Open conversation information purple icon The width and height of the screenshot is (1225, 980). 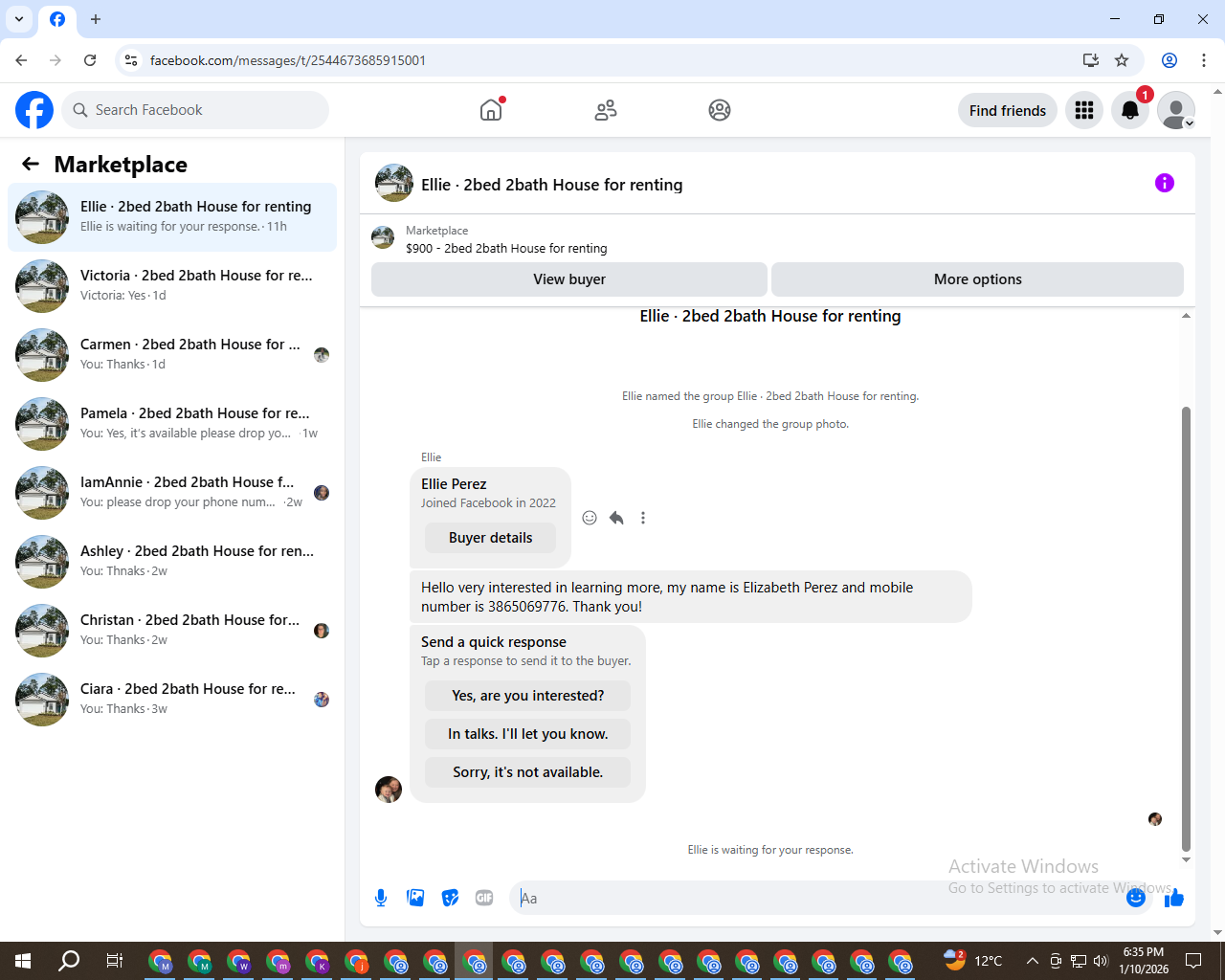pyautogui.click(x=1165, y=183)
